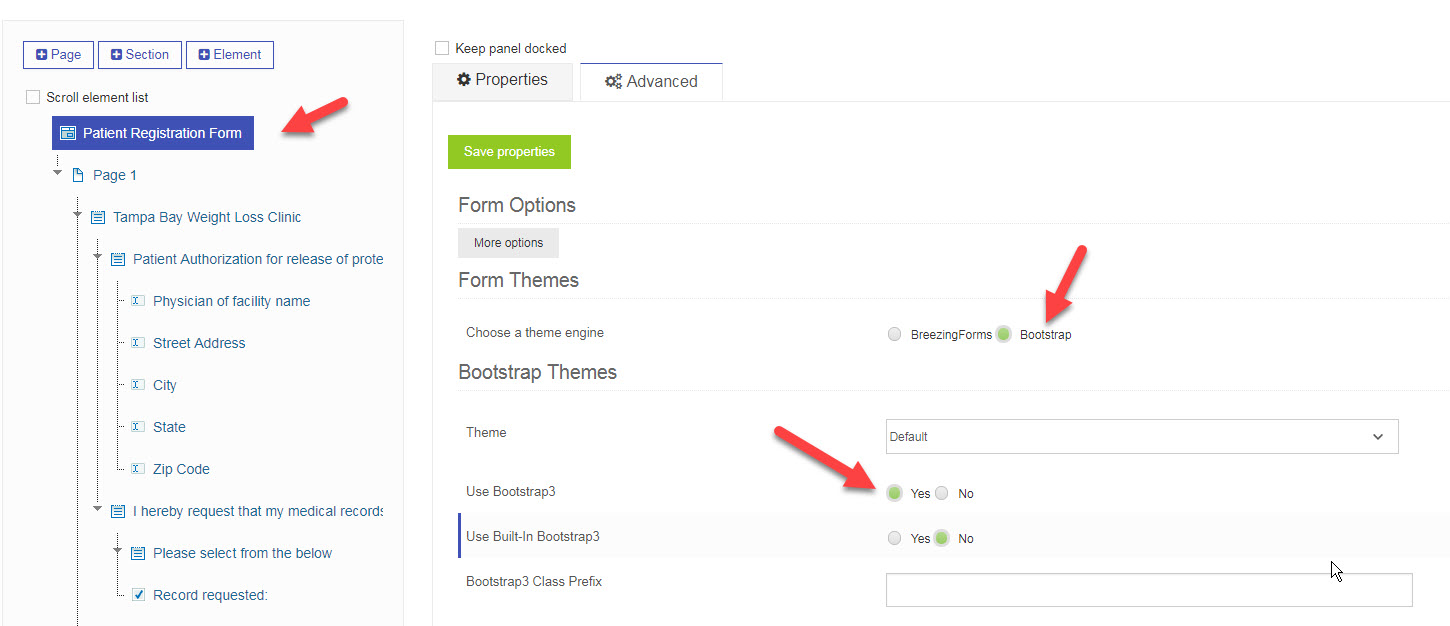
Task: Click the form icon beside Patient Registration Form
Action: 67,132
